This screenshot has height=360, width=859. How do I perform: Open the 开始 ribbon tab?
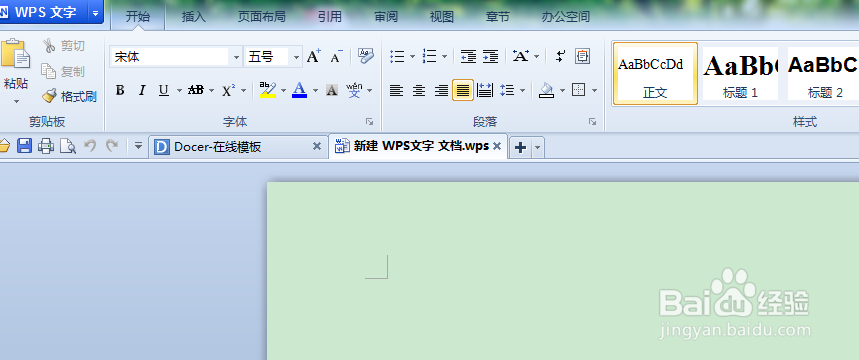click(138, 16)
